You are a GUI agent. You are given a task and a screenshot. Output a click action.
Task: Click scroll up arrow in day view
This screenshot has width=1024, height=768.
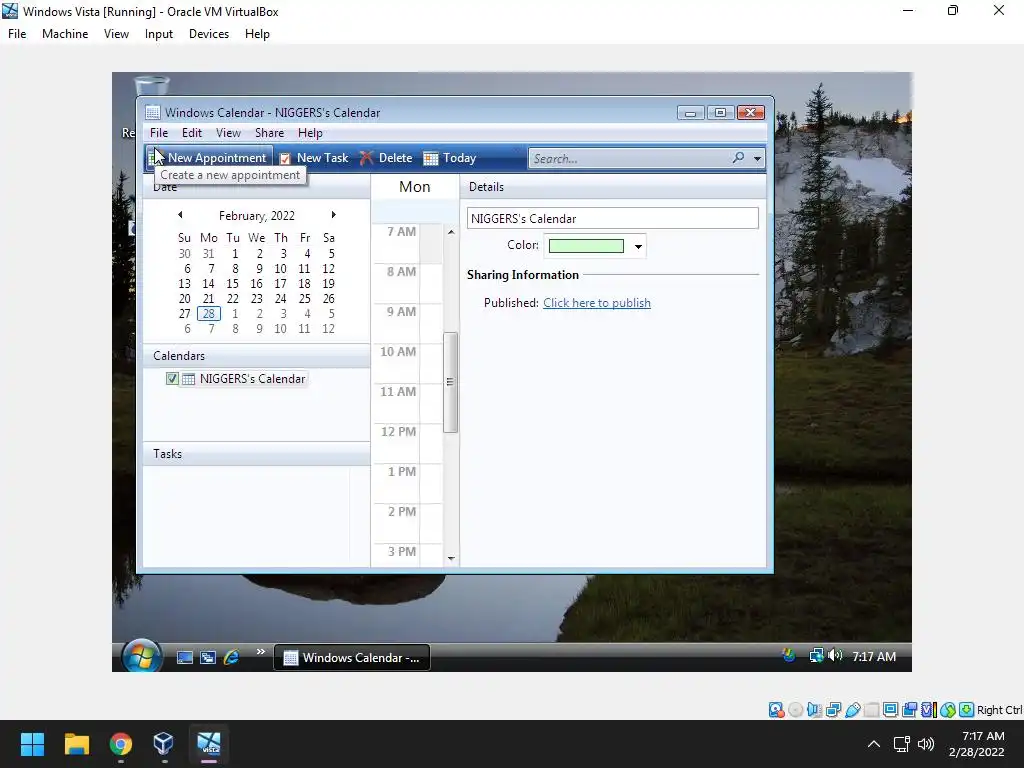[x=451, y=232]
